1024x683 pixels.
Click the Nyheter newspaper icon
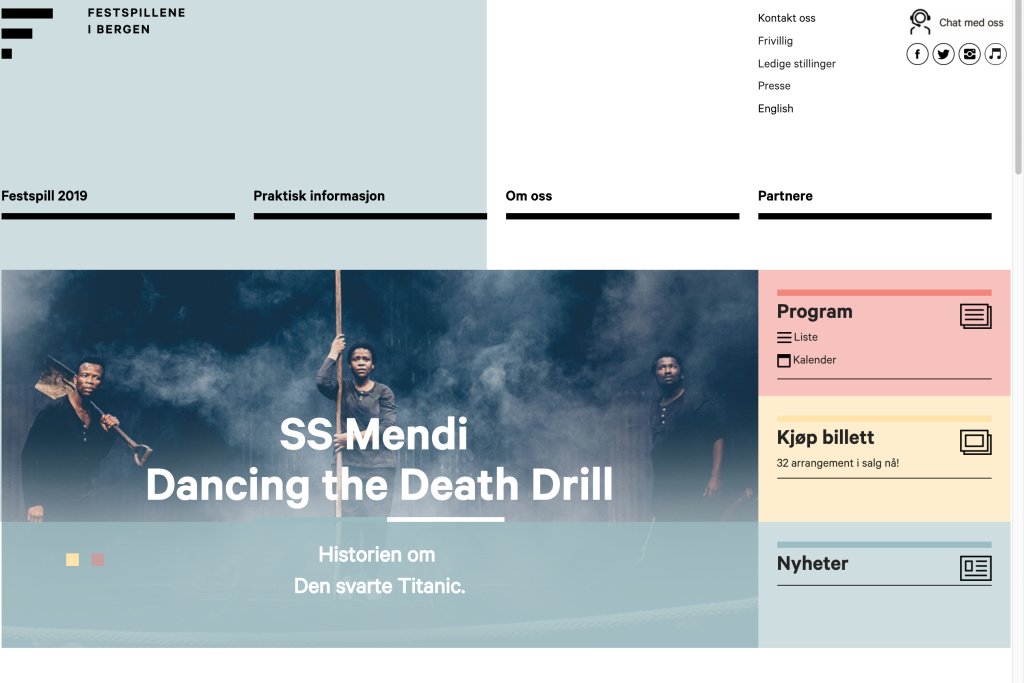click(x=975, y=568)
